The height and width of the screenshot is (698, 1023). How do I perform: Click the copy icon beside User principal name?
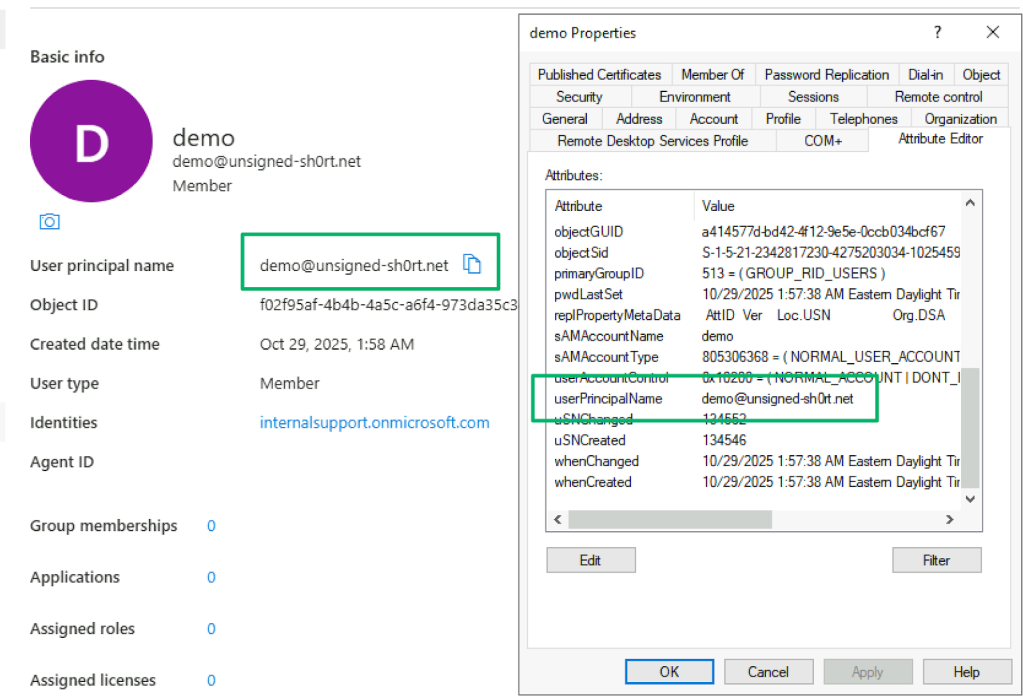pos(472,264)
